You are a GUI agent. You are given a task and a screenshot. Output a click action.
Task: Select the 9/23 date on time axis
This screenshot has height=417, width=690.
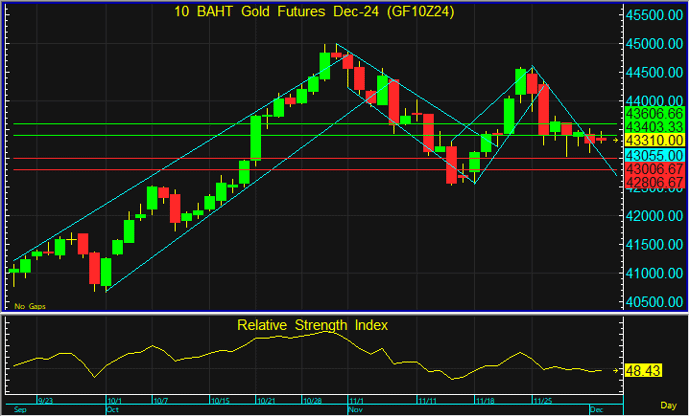tap(46, 401)
